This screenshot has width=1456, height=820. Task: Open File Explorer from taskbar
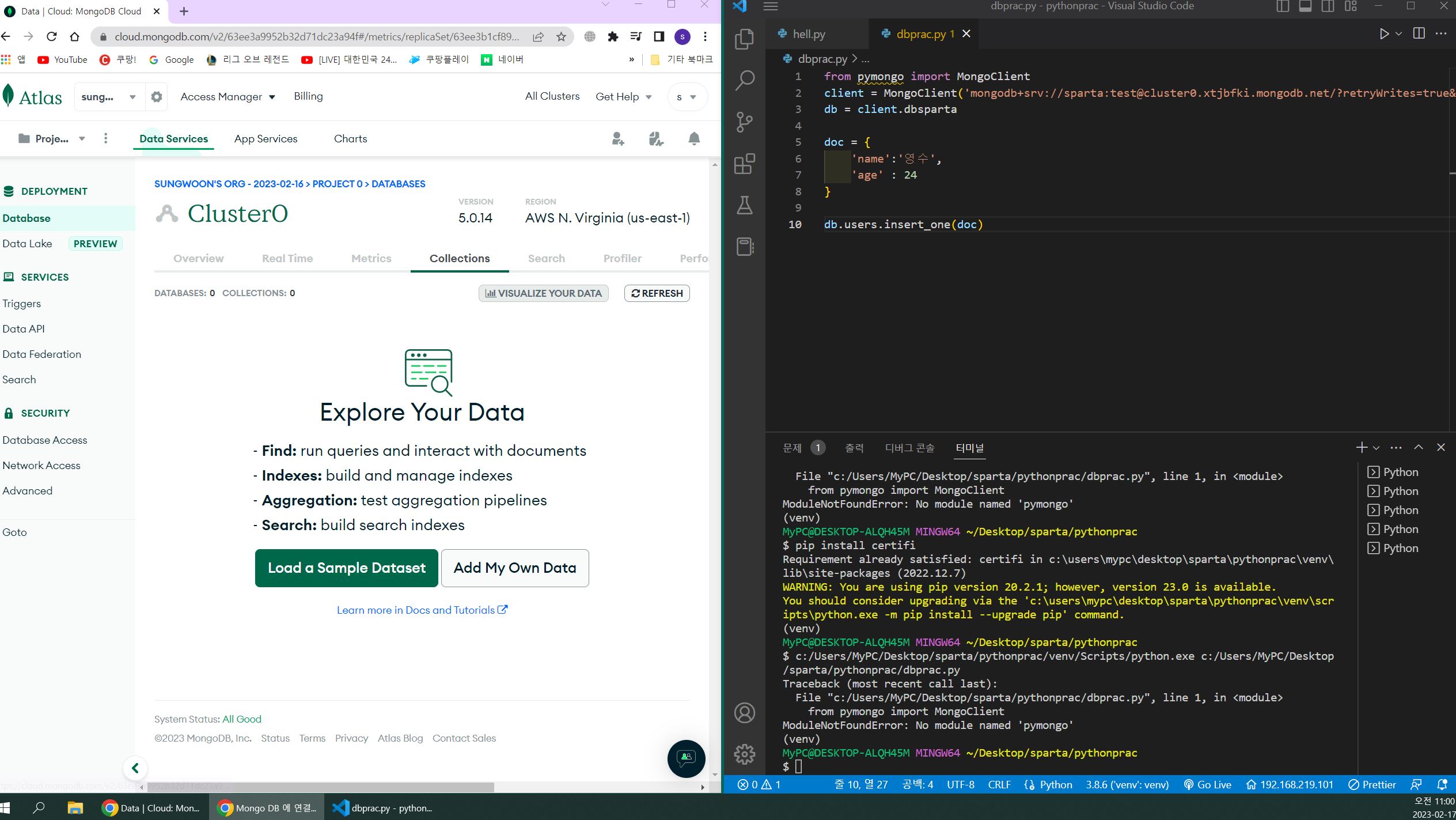click(x=75, y=808)
